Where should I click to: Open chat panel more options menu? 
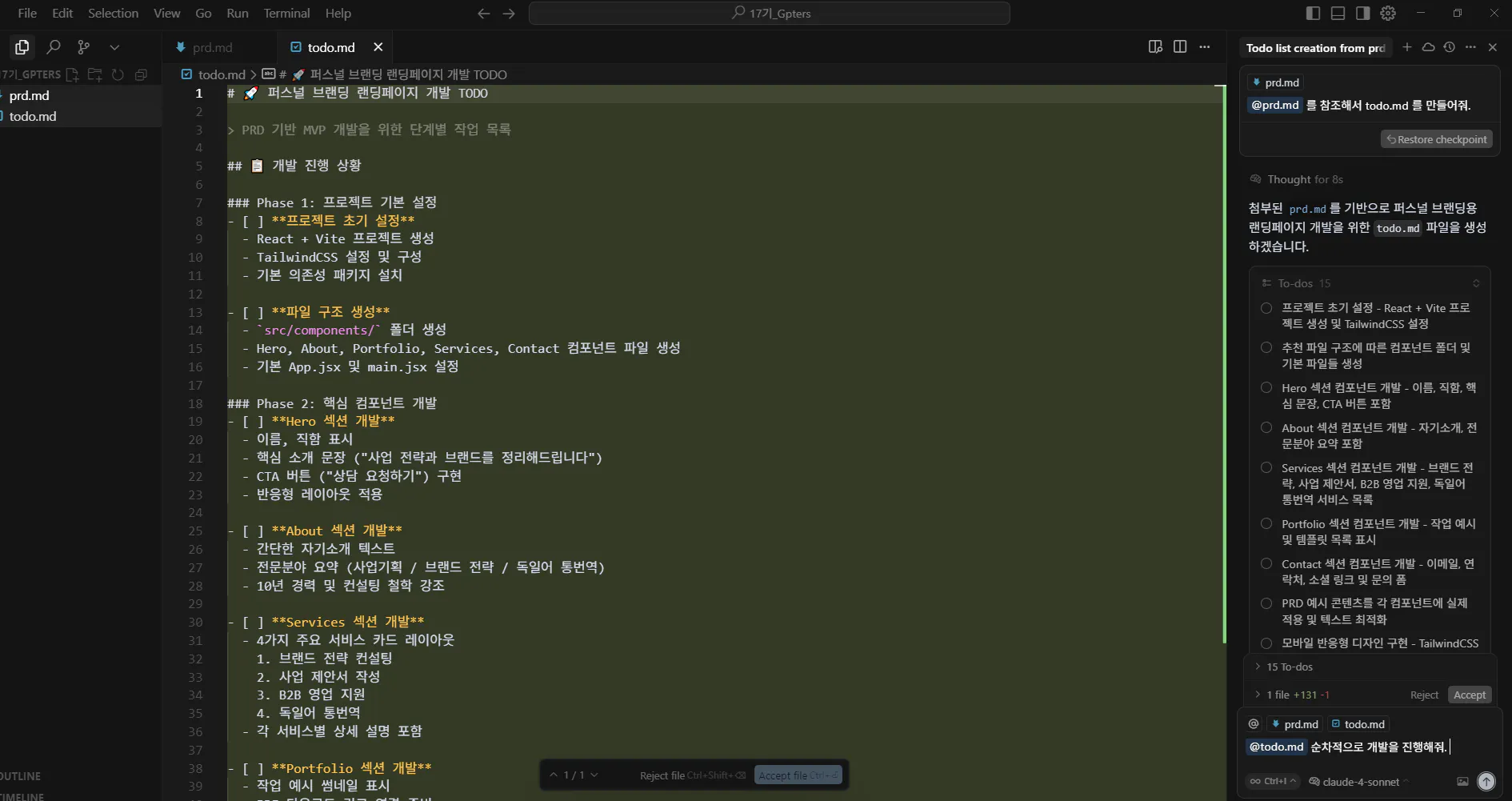pyautogui.click(x=1470, y=47)
